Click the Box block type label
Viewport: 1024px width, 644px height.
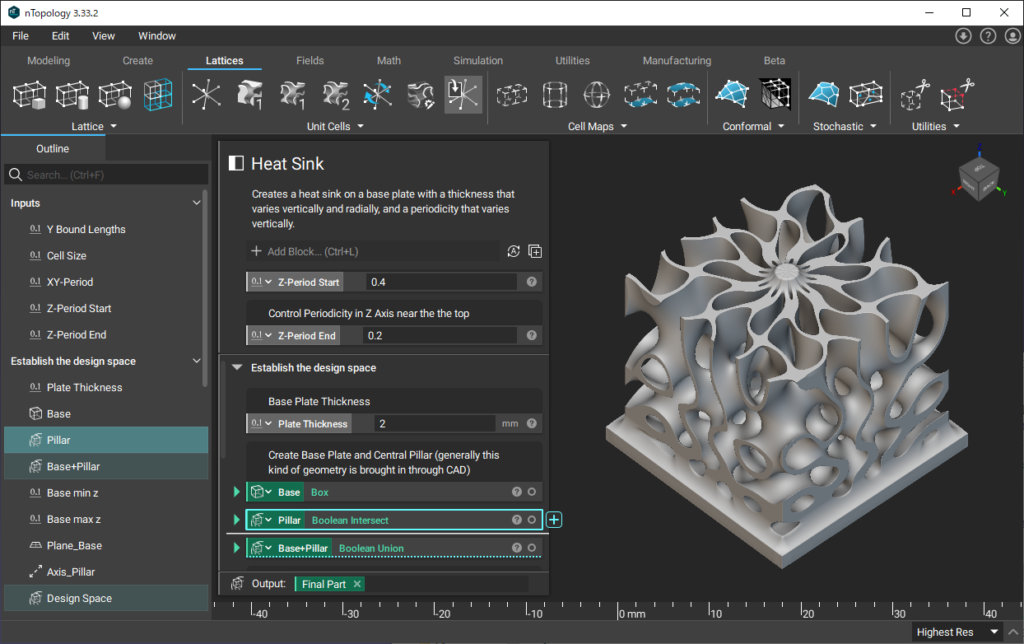pos(319,492)
